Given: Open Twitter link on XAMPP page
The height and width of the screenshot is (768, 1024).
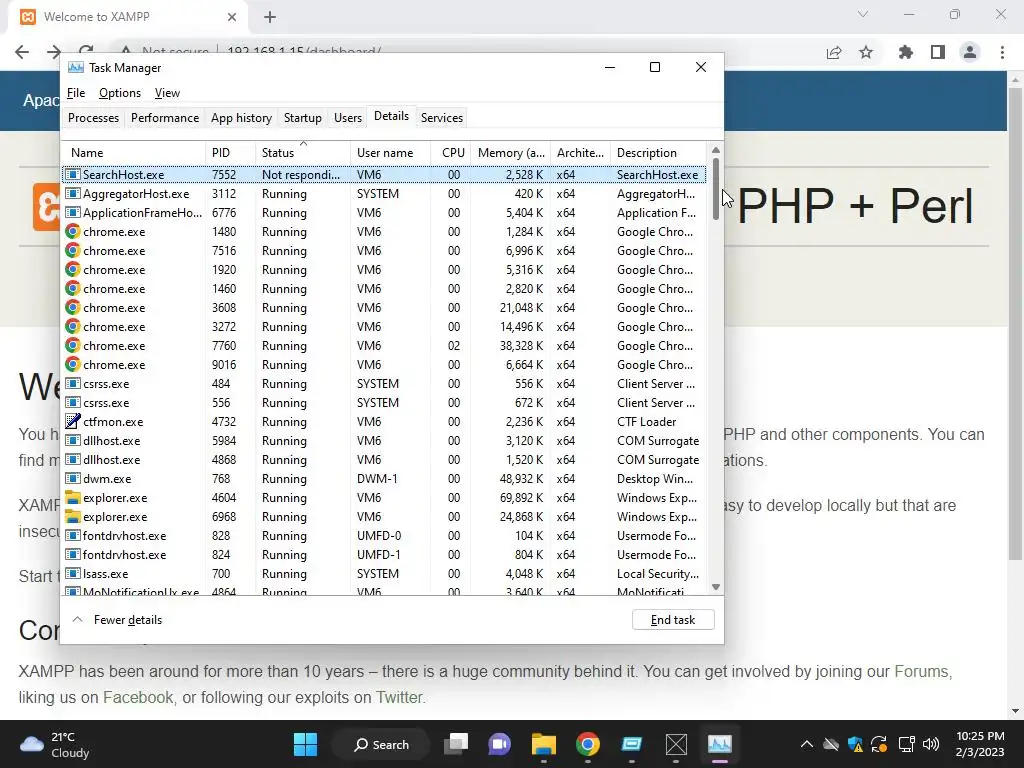Looking at the screenshot, I should coord(398,697).
